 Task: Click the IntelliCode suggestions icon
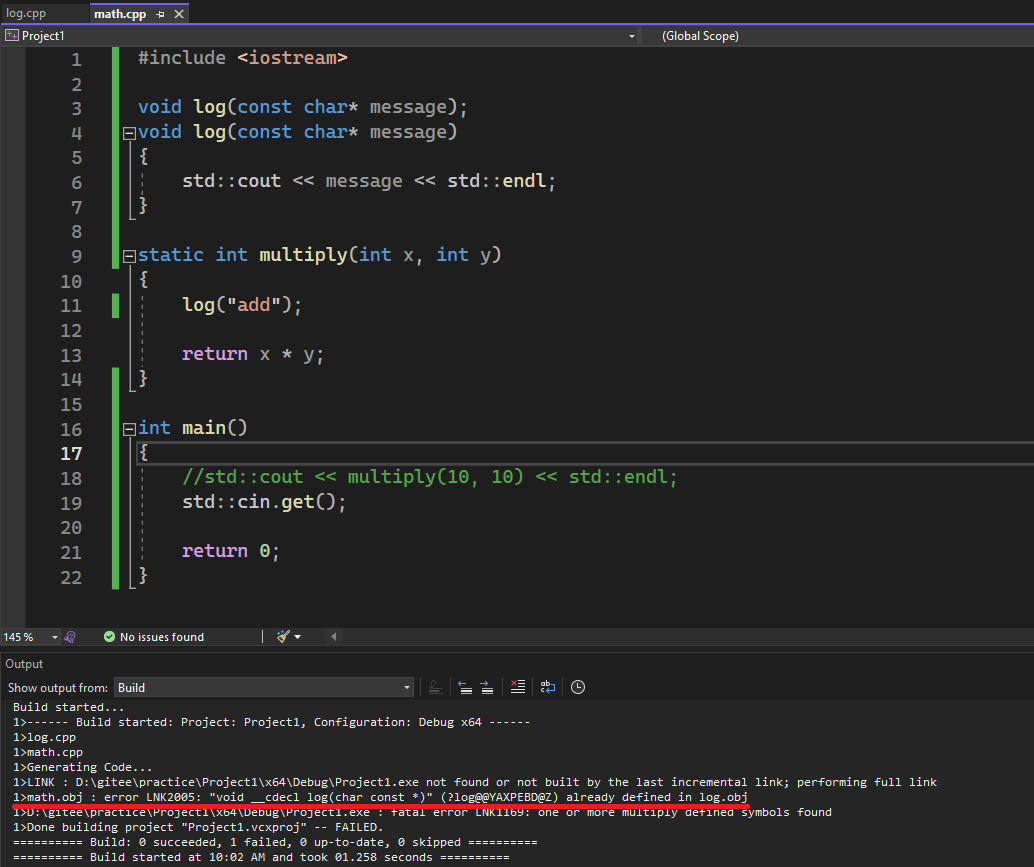71,637
